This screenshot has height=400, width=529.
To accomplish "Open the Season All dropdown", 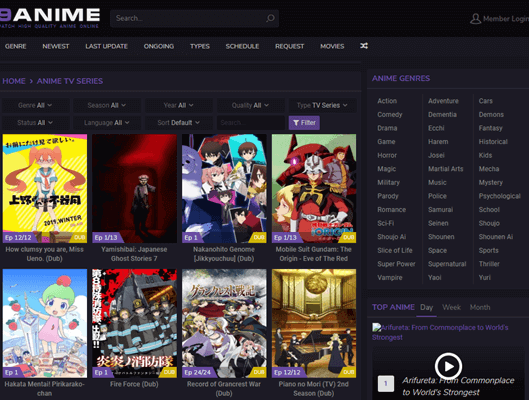I will tap(107, 105).
